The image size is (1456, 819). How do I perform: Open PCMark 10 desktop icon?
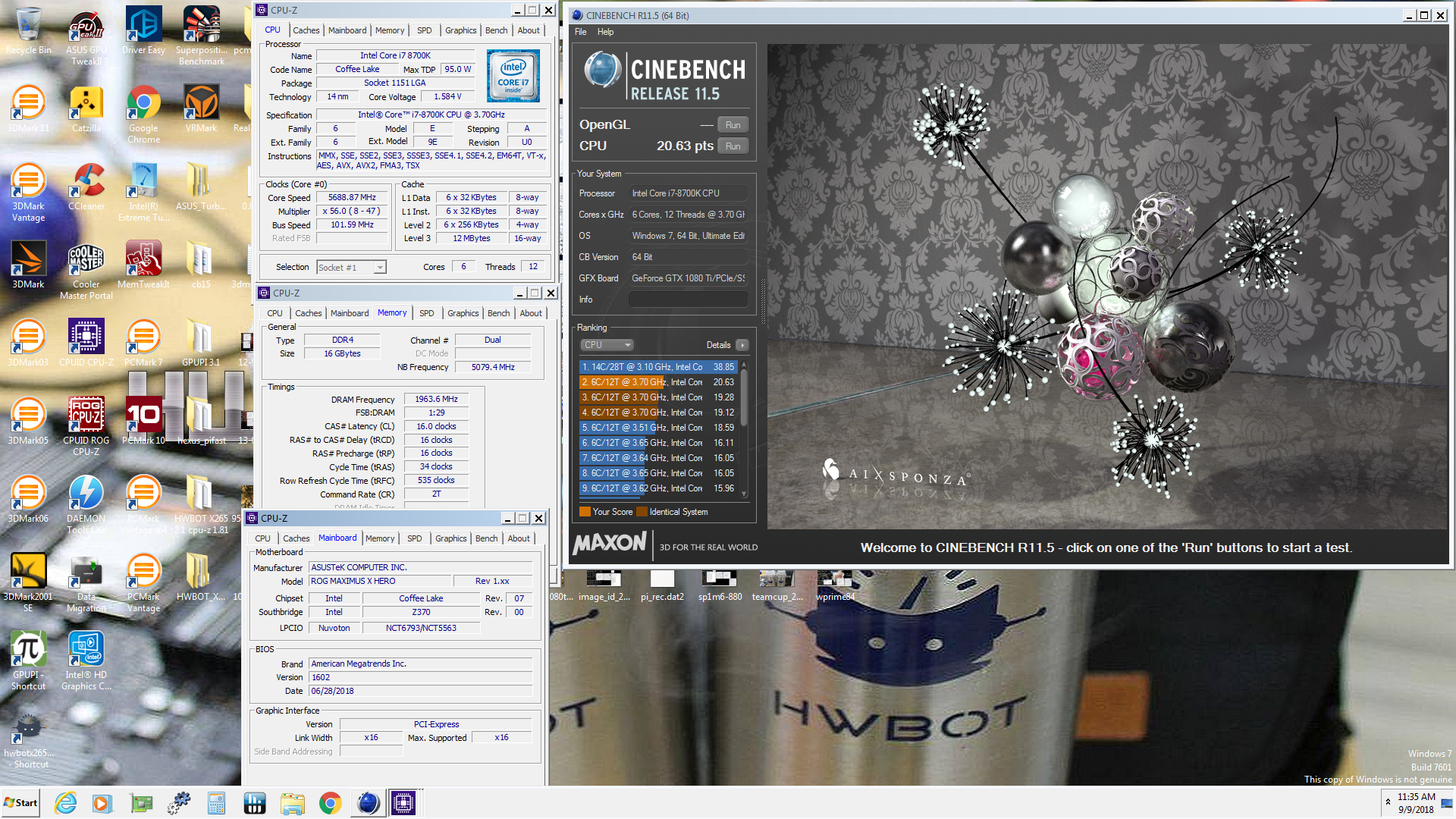(x=143, y=422)
